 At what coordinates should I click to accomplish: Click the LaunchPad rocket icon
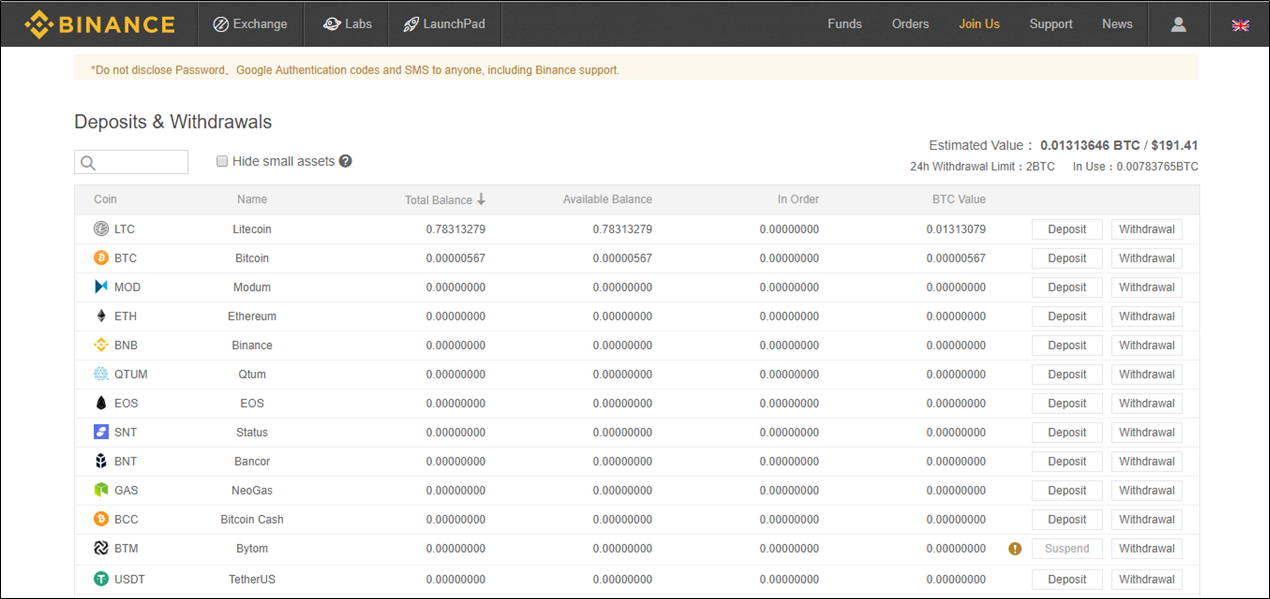tap(410, 24)
